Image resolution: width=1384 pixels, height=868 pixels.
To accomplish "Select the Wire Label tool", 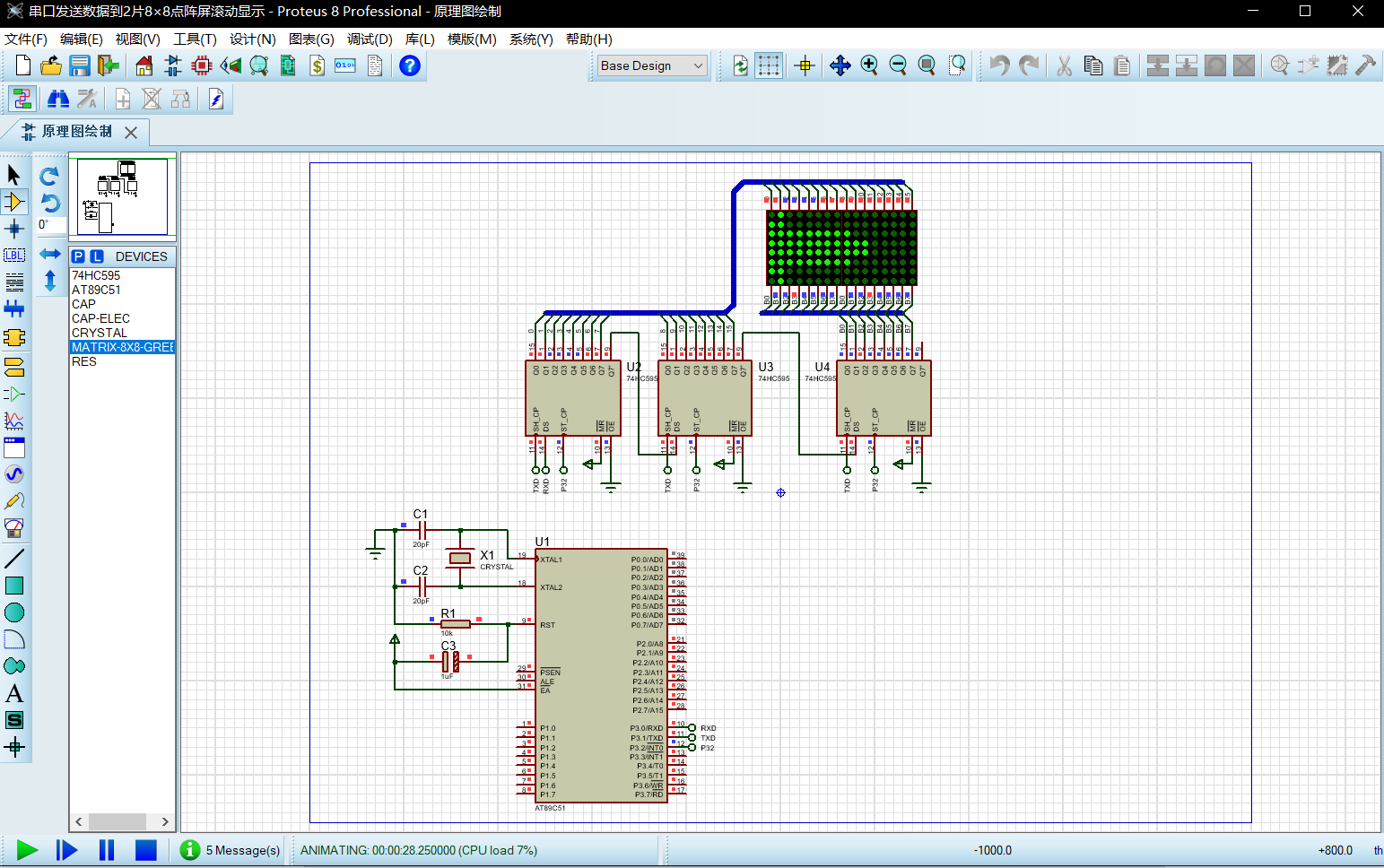I will [x=14, y=256].
